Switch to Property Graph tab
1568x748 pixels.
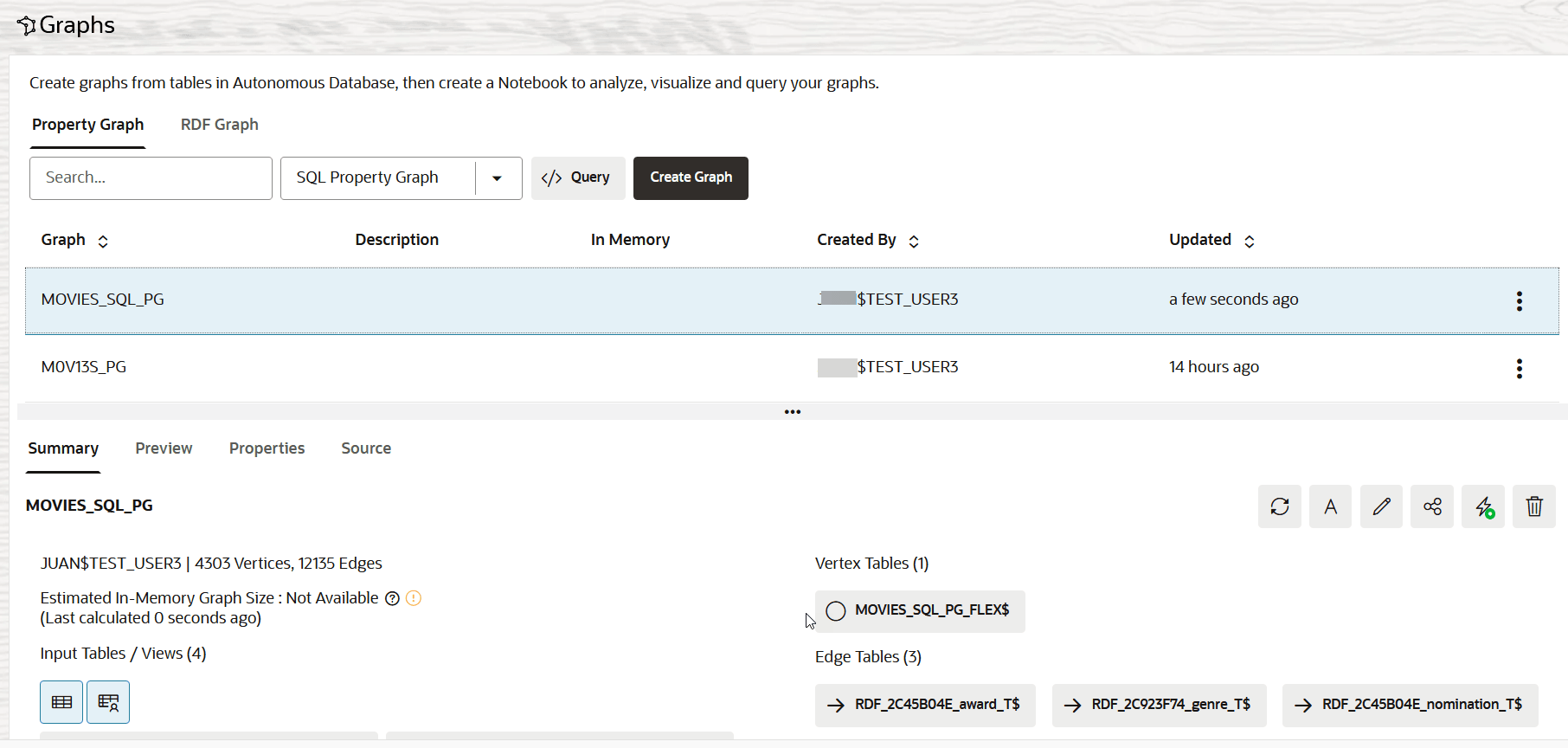[88, 125]
